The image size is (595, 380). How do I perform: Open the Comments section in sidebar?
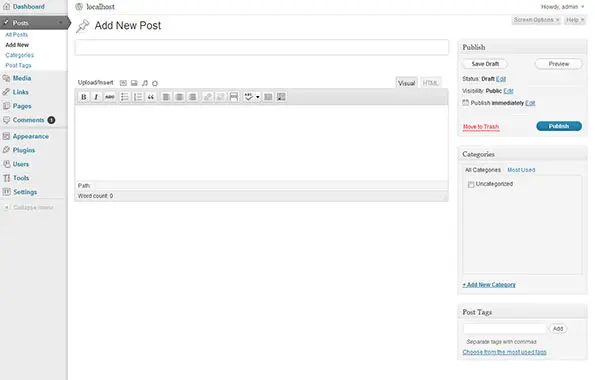point(28,120)
